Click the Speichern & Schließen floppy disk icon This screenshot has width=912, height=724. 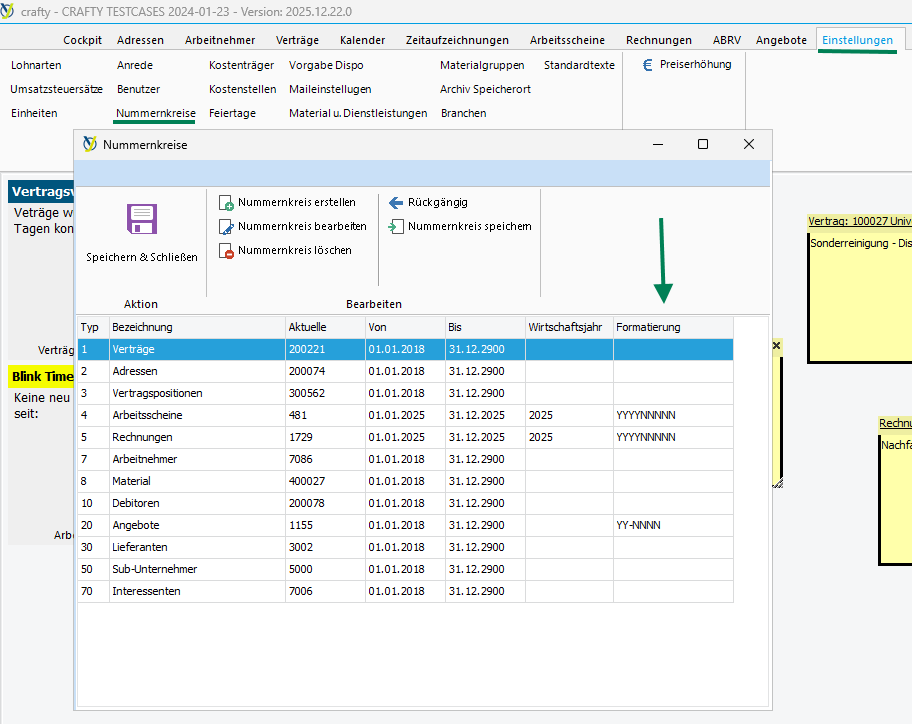[x=142, y=219]
